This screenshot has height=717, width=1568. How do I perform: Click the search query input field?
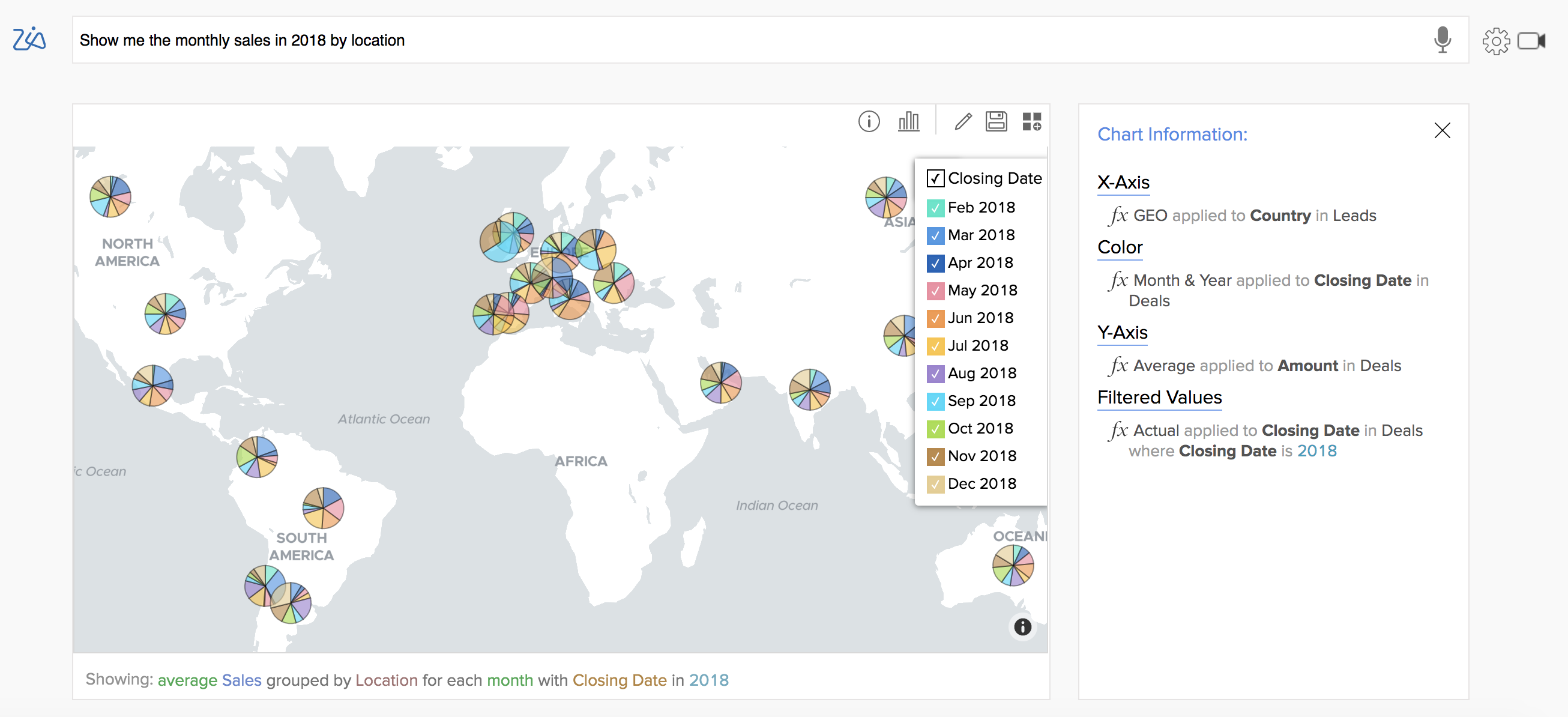coord(731,40)
